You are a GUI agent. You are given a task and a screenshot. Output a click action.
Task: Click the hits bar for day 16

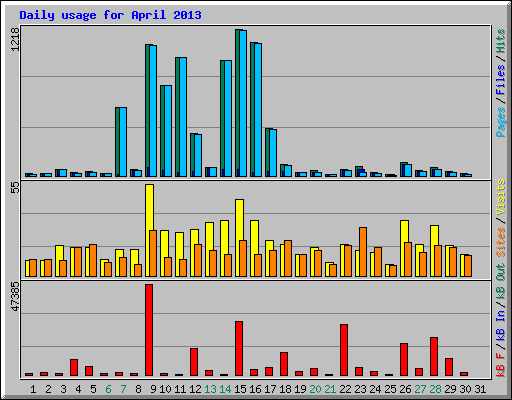click(x=252, y=109)
